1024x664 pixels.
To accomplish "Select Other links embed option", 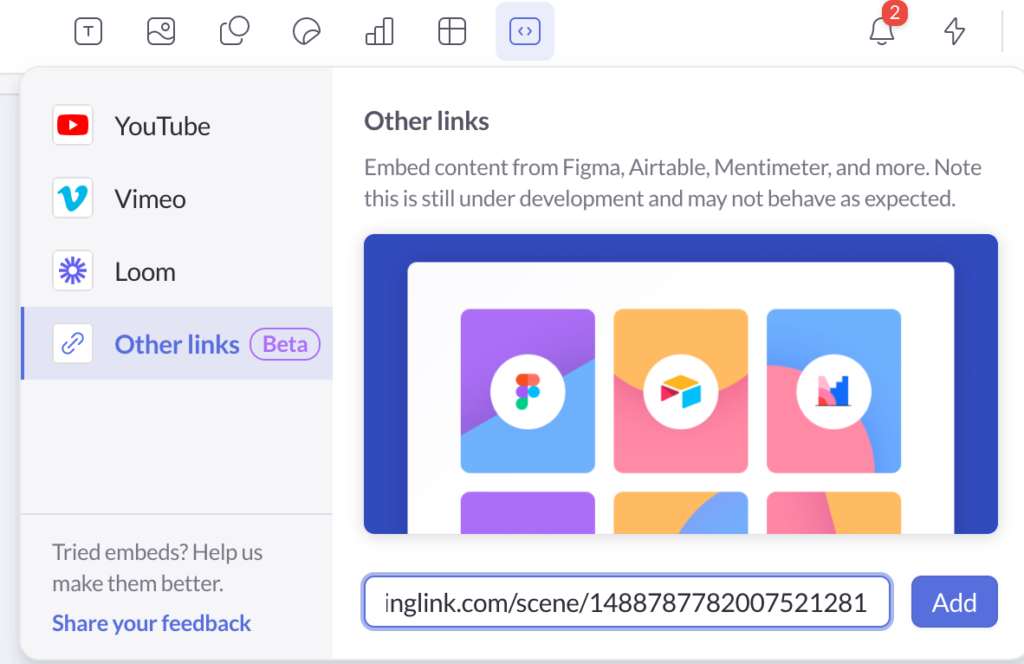I will (178, 343).
